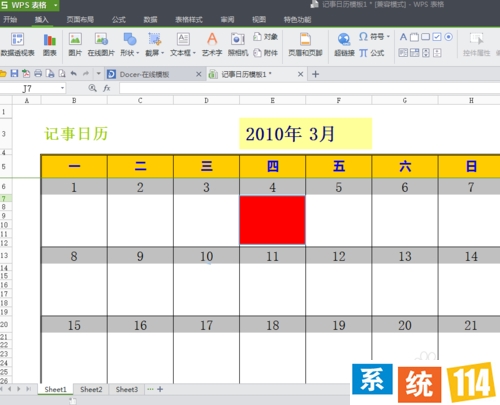Select the yellow 2010年 3月 date cell
Screen dimensions: 500x405
point(305,133)
